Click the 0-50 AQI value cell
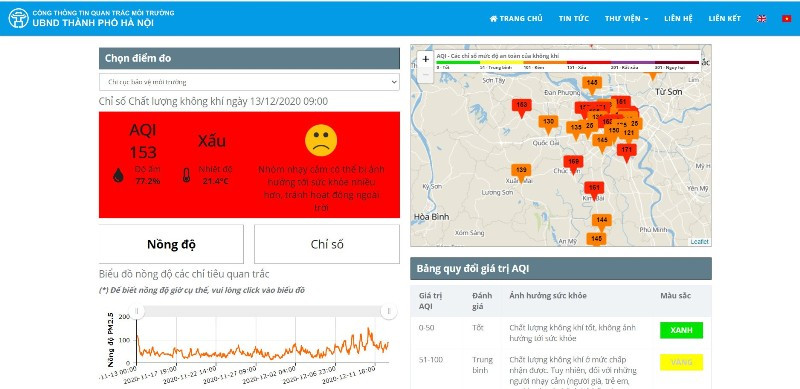The height and width of the screenshot is (389, 800). 427,328
